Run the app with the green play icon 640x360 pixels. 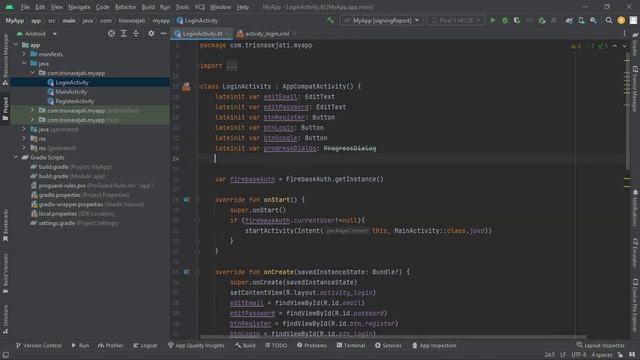click(x=493, y=20)
